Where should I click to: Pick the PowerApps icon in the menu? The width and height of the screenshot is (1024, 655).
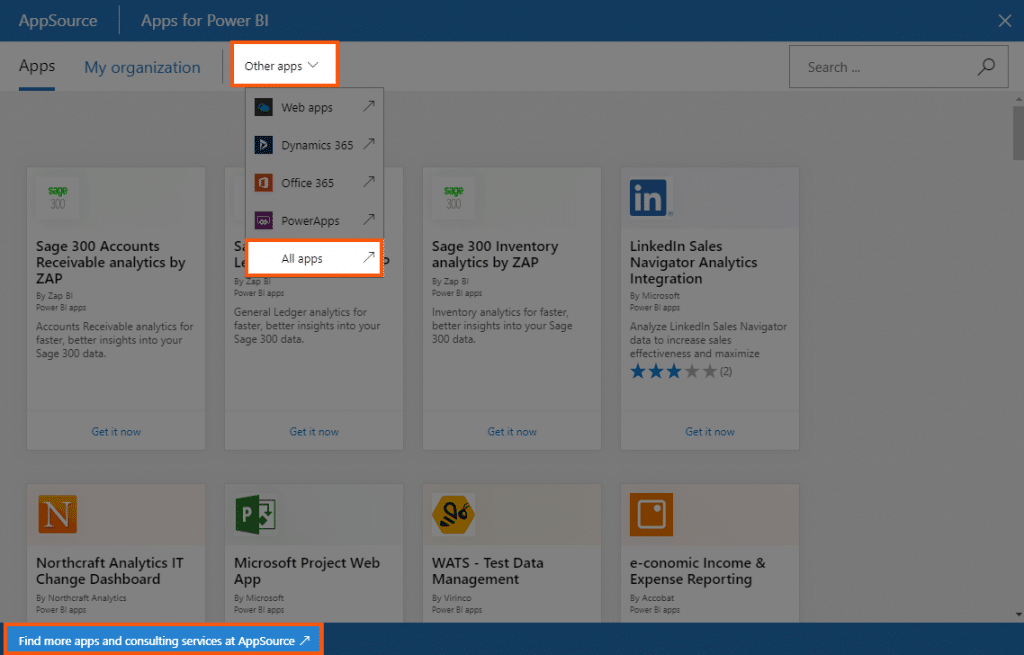263,221
